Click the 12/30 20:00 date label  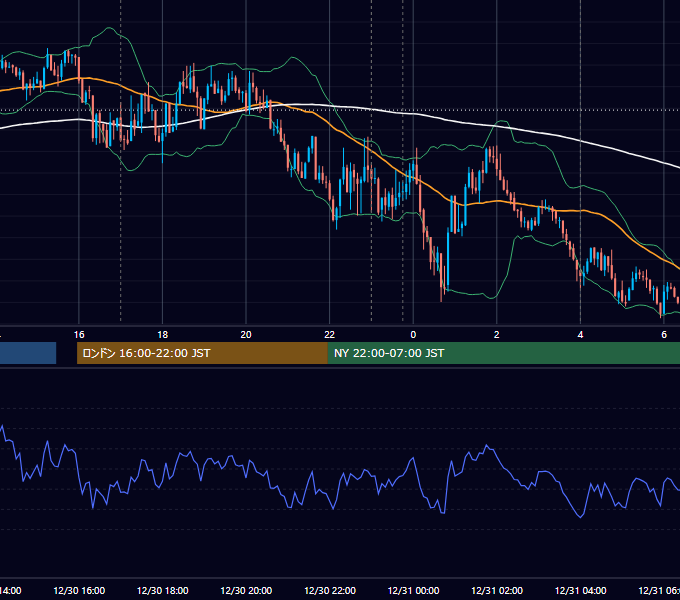coord(246,590)
